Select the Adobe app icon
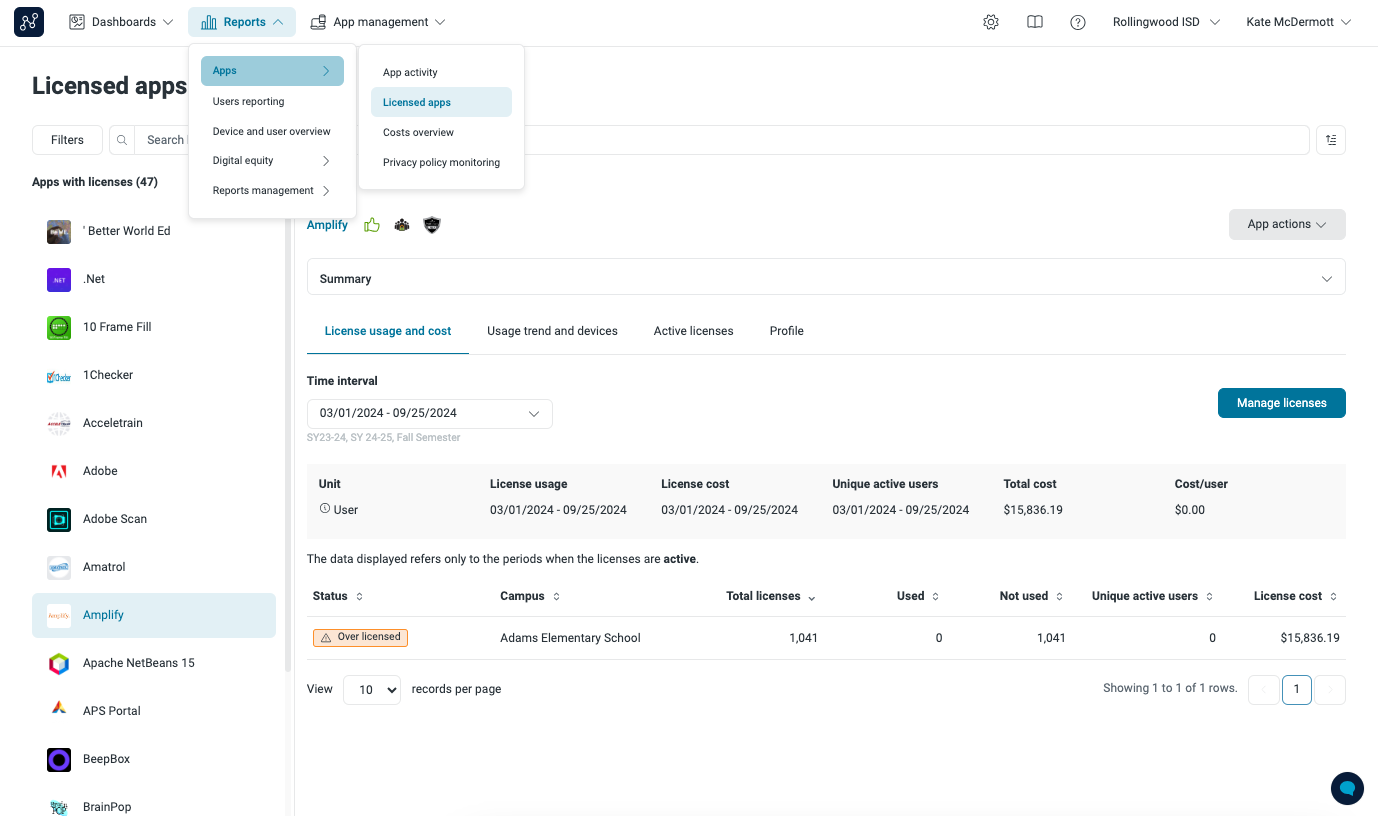This screenshot has width=1378, height=816. pos(59,472)
